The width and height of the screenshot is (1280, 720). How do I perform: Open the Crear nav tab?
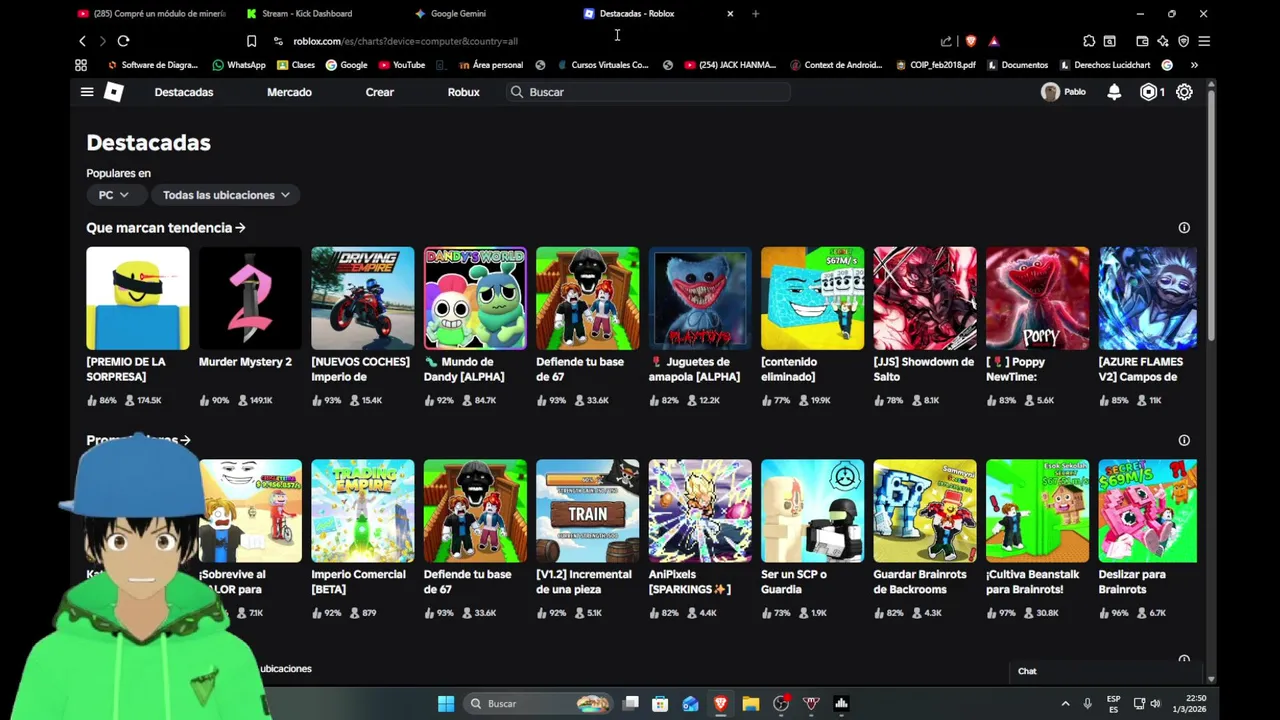tap(379, 92)
